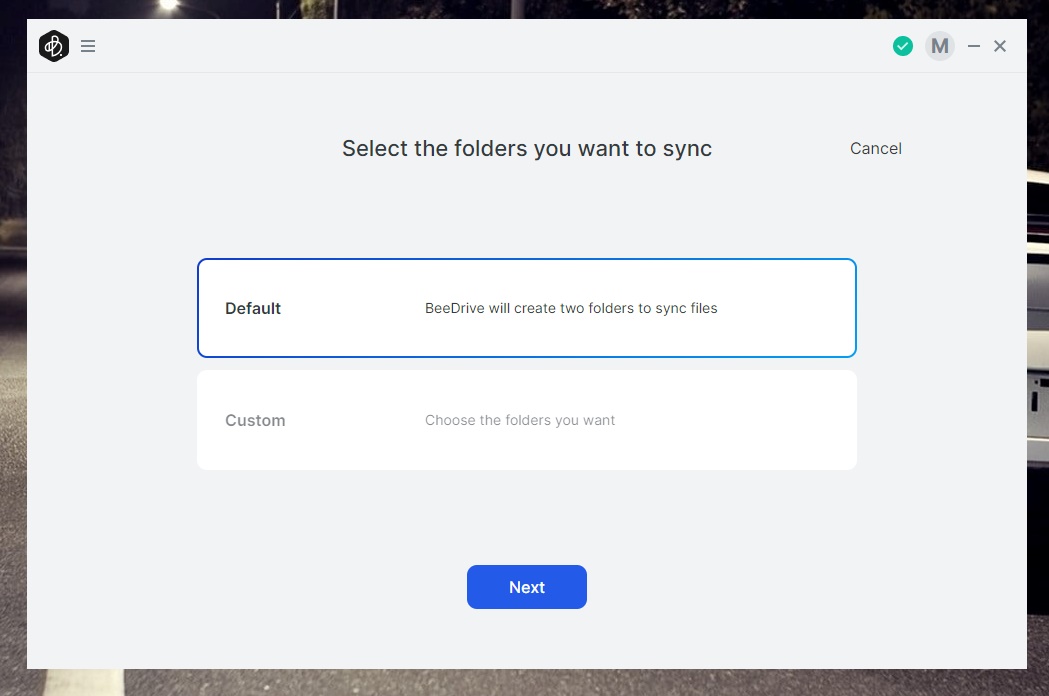Viewport: 1049px width, 696px height.
Task: Select the Default sync option card
Action: (x=527, y=308)
